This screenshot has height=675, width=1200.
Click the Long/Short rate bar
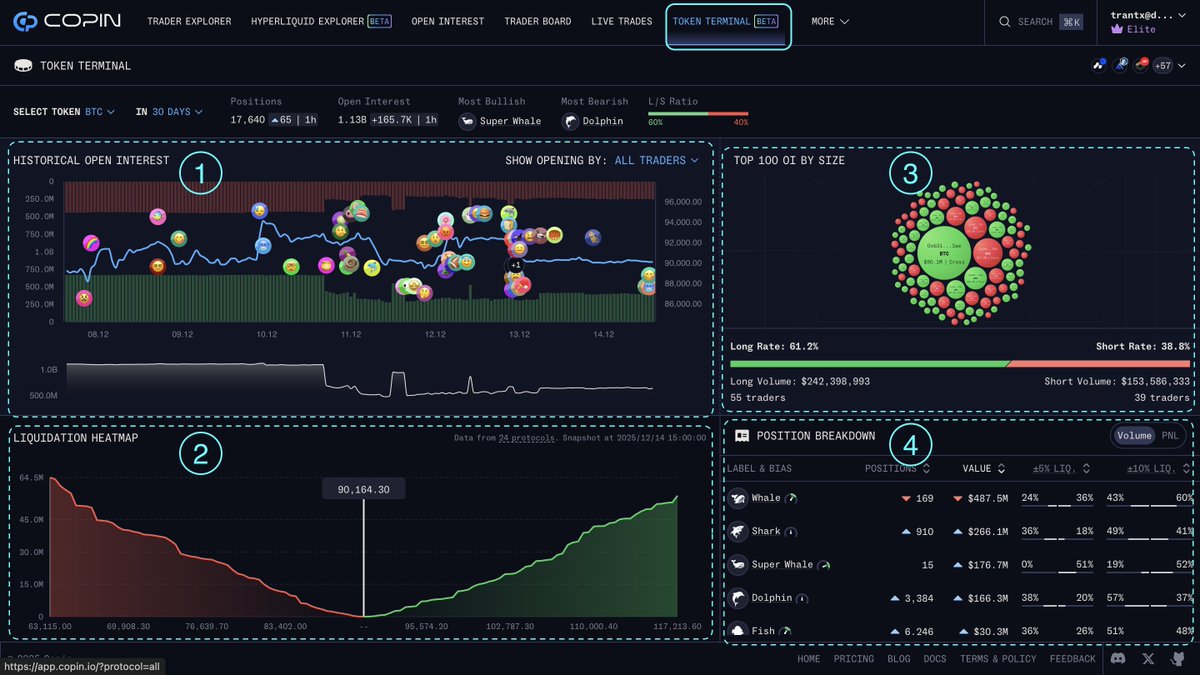coord(960,364)
